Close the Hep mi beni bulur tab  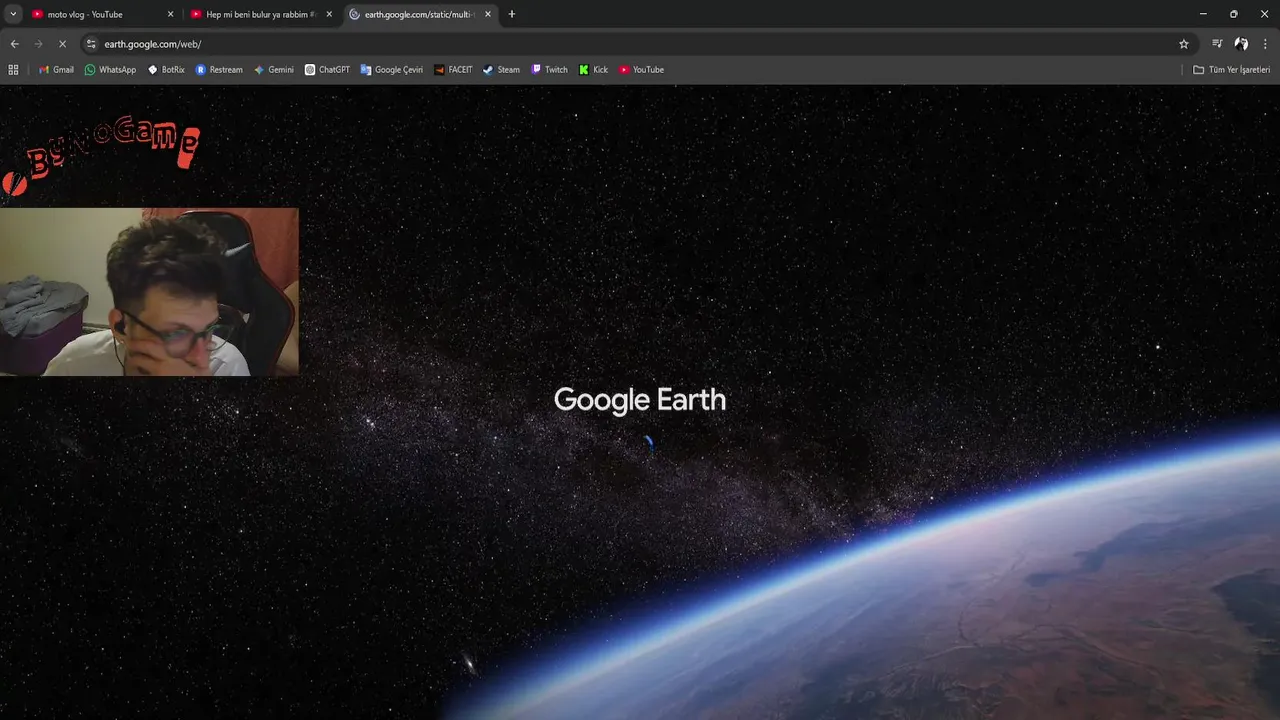pyautogui.click(x=329, y=14)
